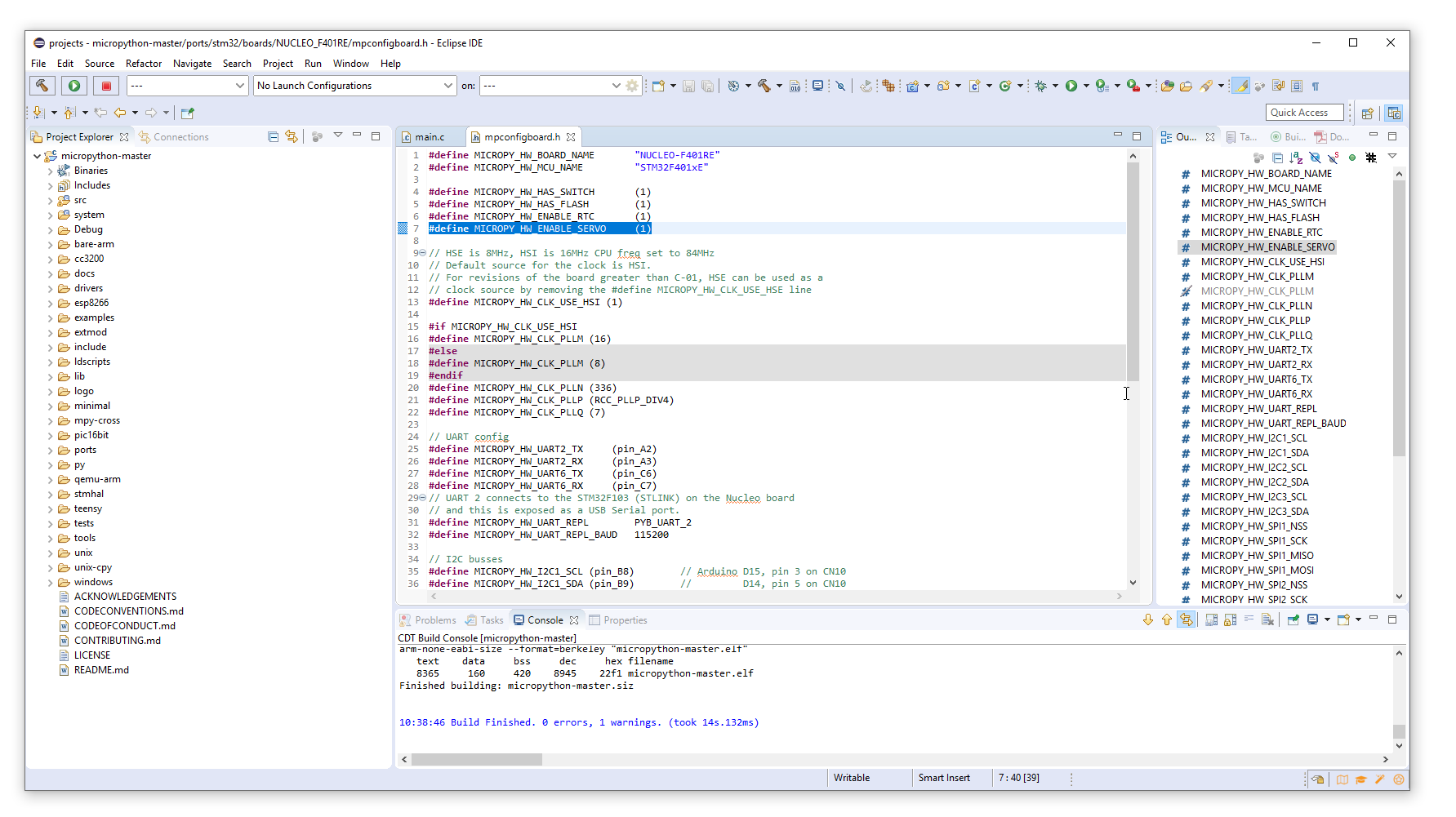Switch to the Connections view tab
Screen dimensions: 1456x817
[x=174, y=137]
